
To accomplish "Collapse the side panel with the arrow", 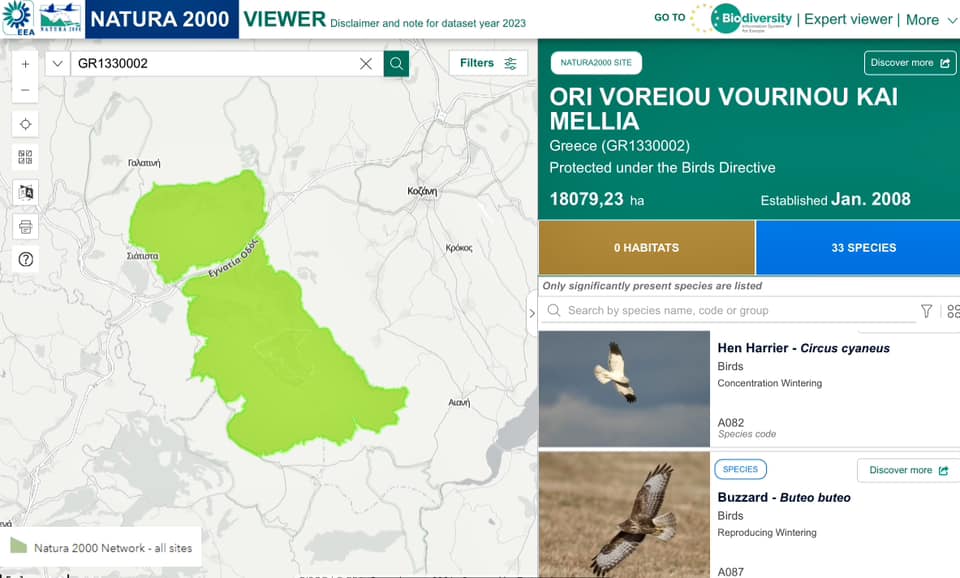I will point(531,313).
